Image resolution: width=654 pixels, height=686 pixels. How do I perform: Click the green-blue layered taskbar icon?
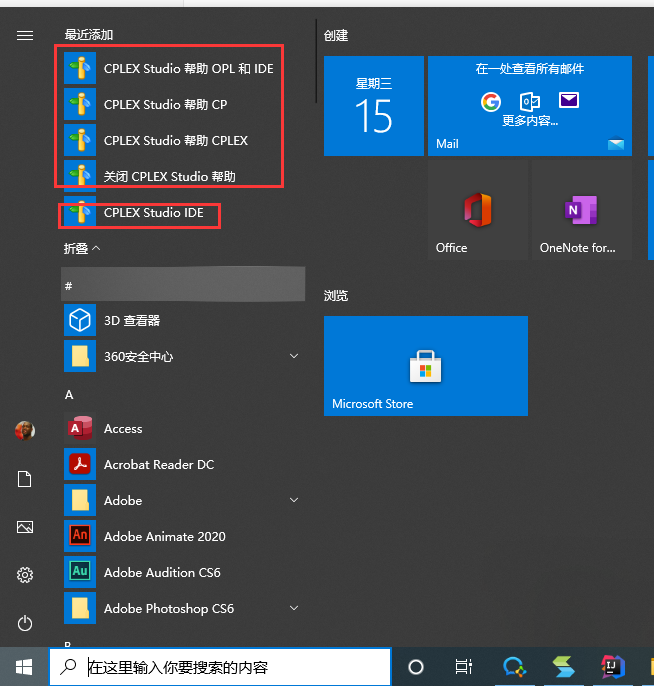click(563, 667)
